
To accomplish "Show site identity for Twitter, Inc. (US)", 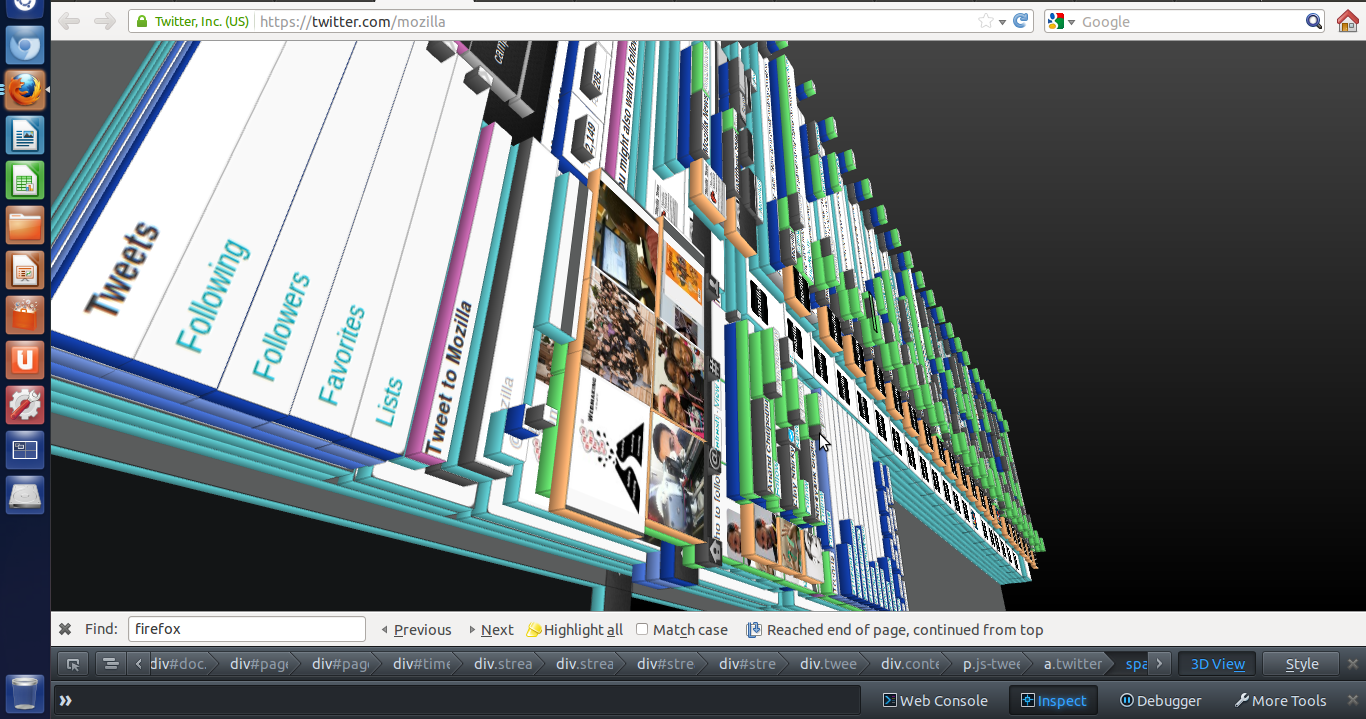I will tap(192, 21).
